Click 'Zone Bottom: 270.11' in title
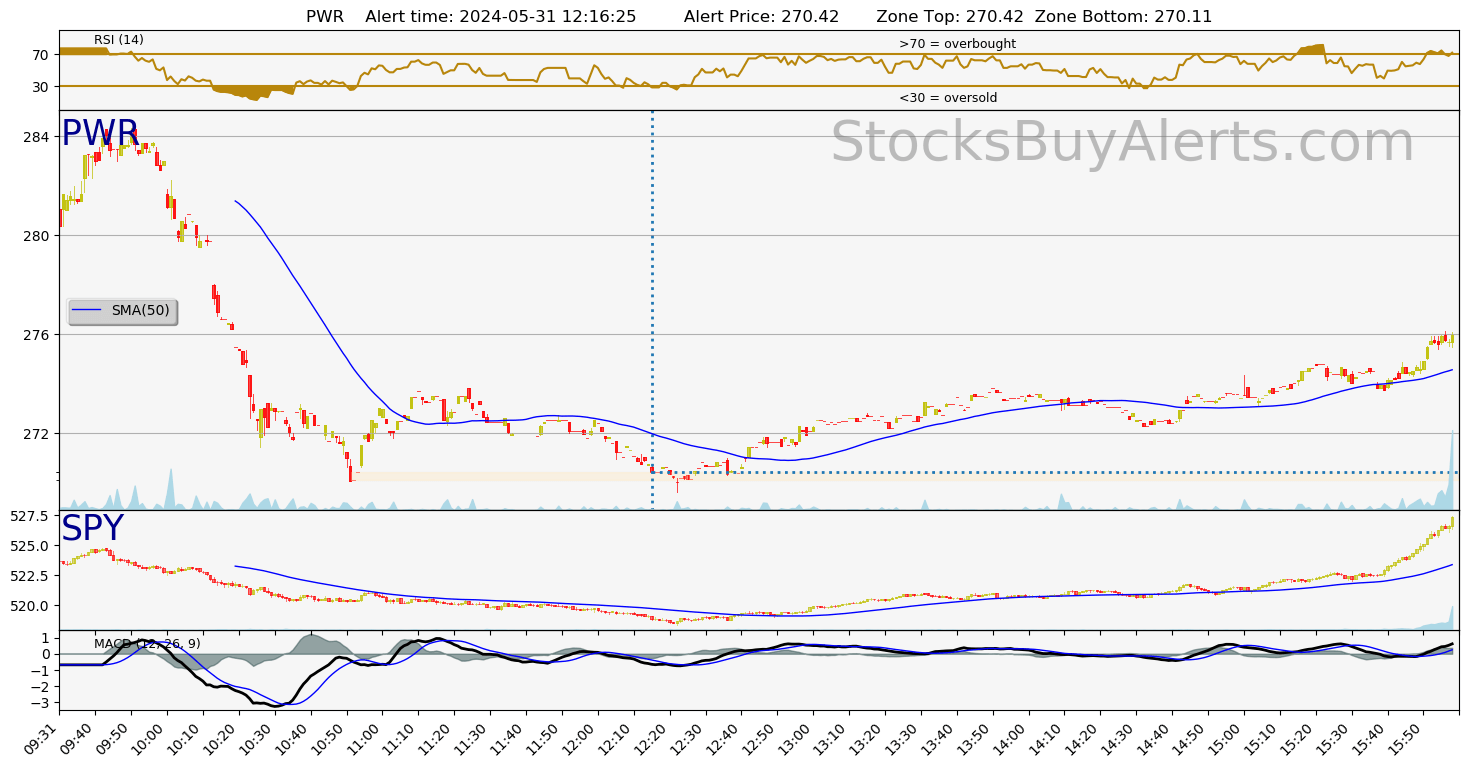Image resolution: width=1474 pixels, height=768 pixels. coord(1124,16)
